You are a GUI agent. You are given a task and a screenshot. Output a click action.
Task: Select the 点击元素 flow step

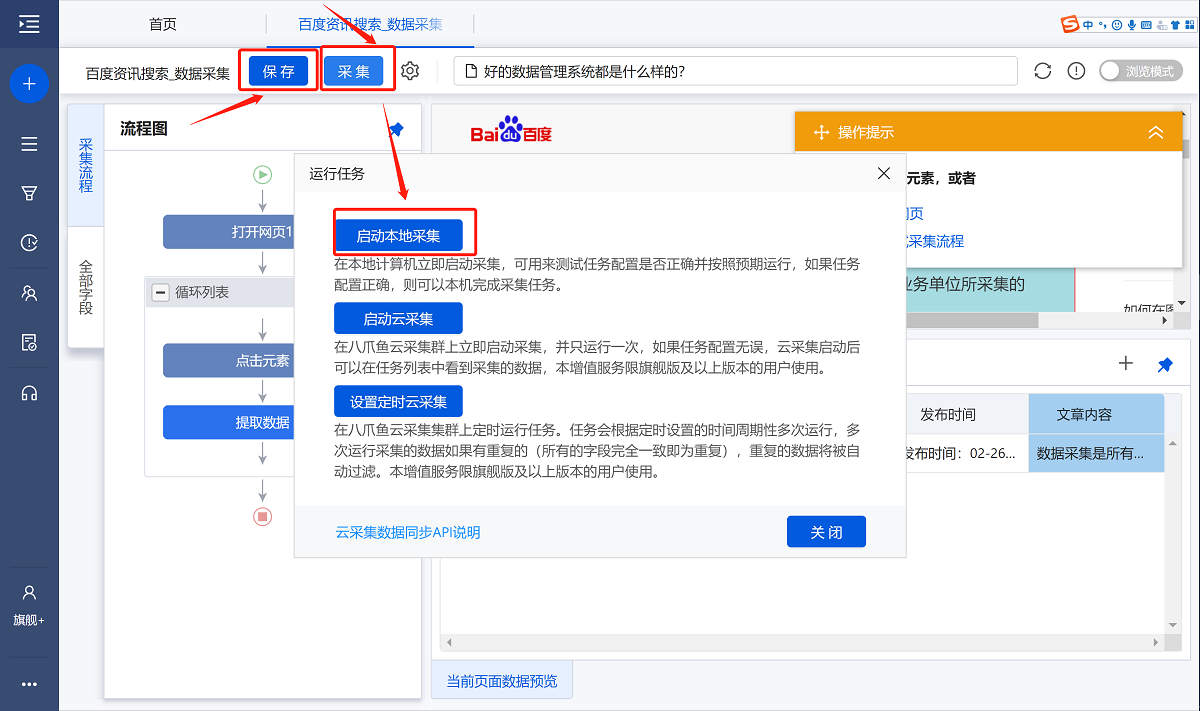pos(229,361)
